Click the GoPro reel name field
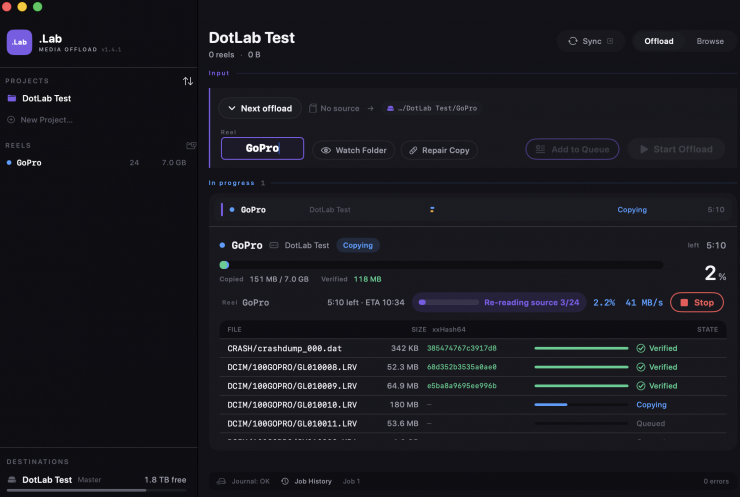 [x=262, y=149]
